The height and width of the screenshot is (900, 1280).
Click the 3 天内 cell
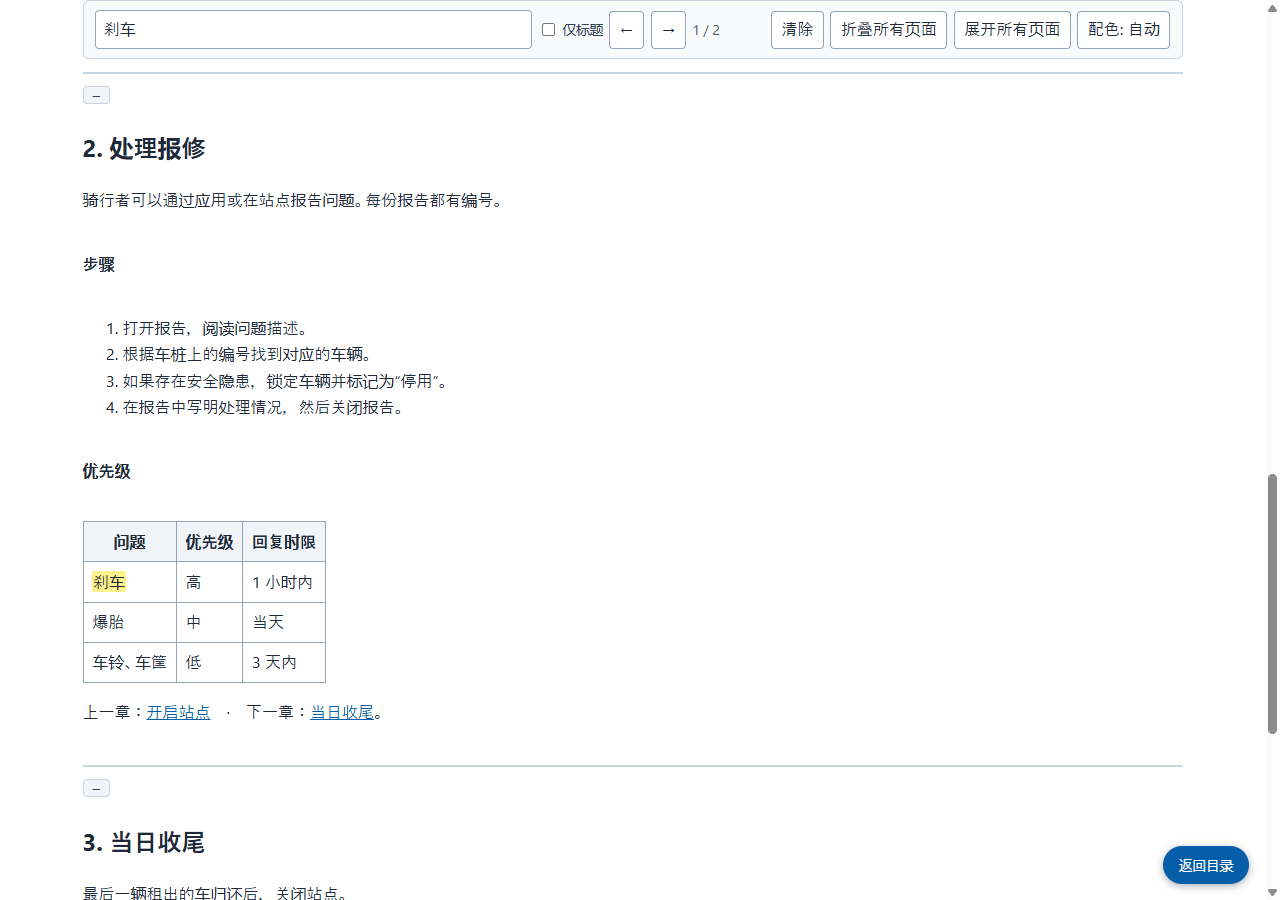click(x=283, y=662)
